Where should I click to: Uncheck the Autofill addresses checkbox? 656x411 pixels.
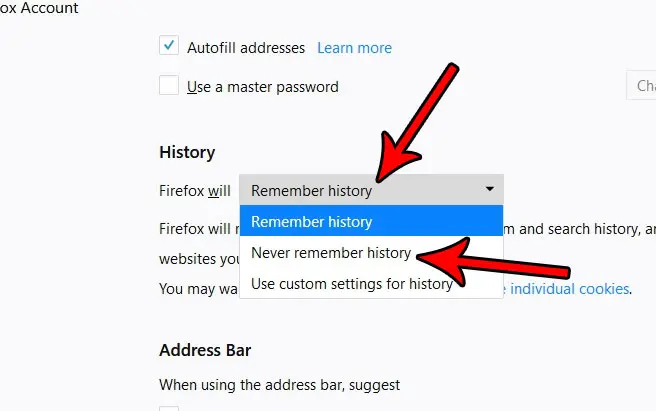click(x=169, y=45)
